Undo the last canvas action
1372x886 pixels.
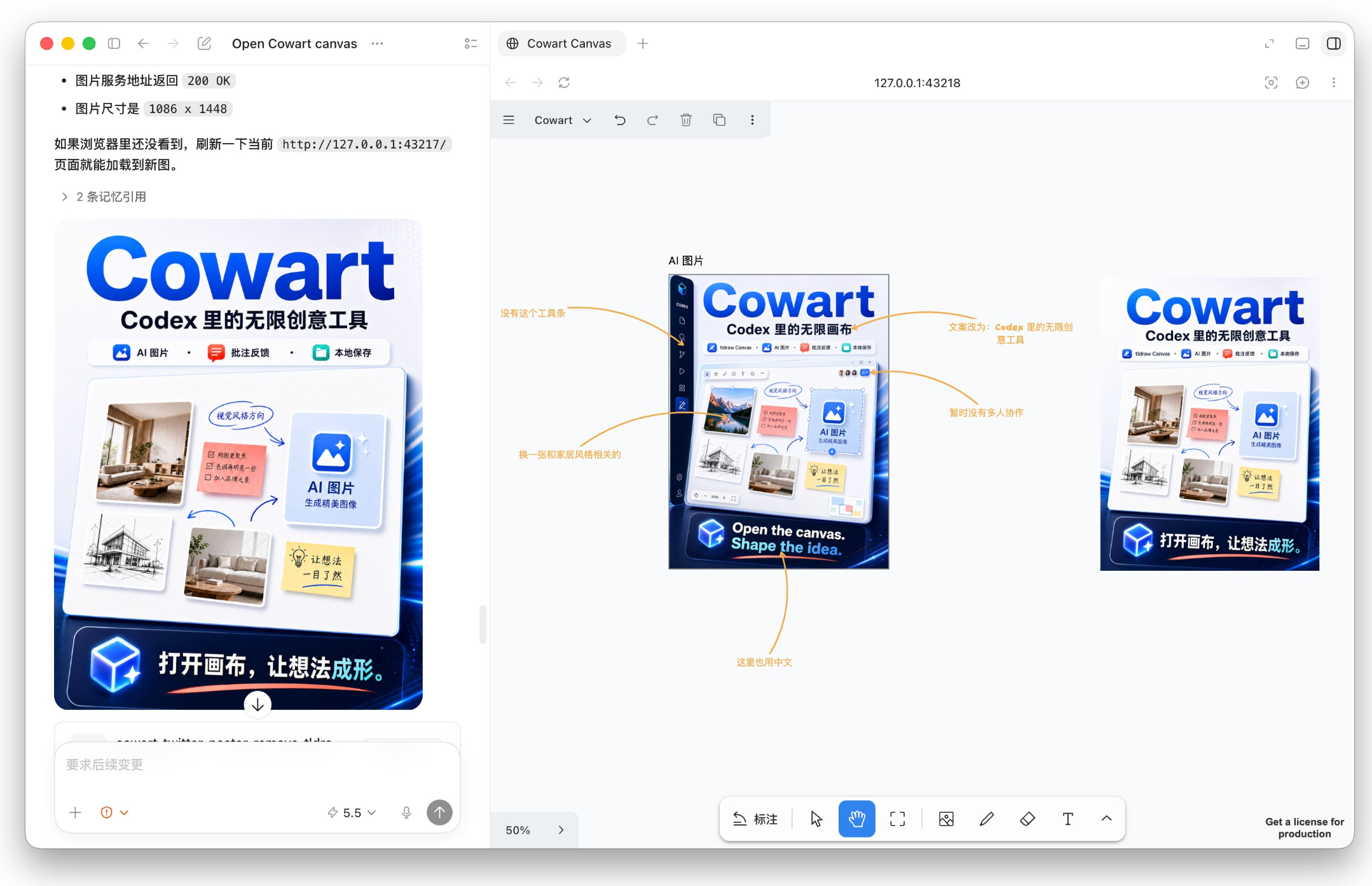(x=620, y=120)
